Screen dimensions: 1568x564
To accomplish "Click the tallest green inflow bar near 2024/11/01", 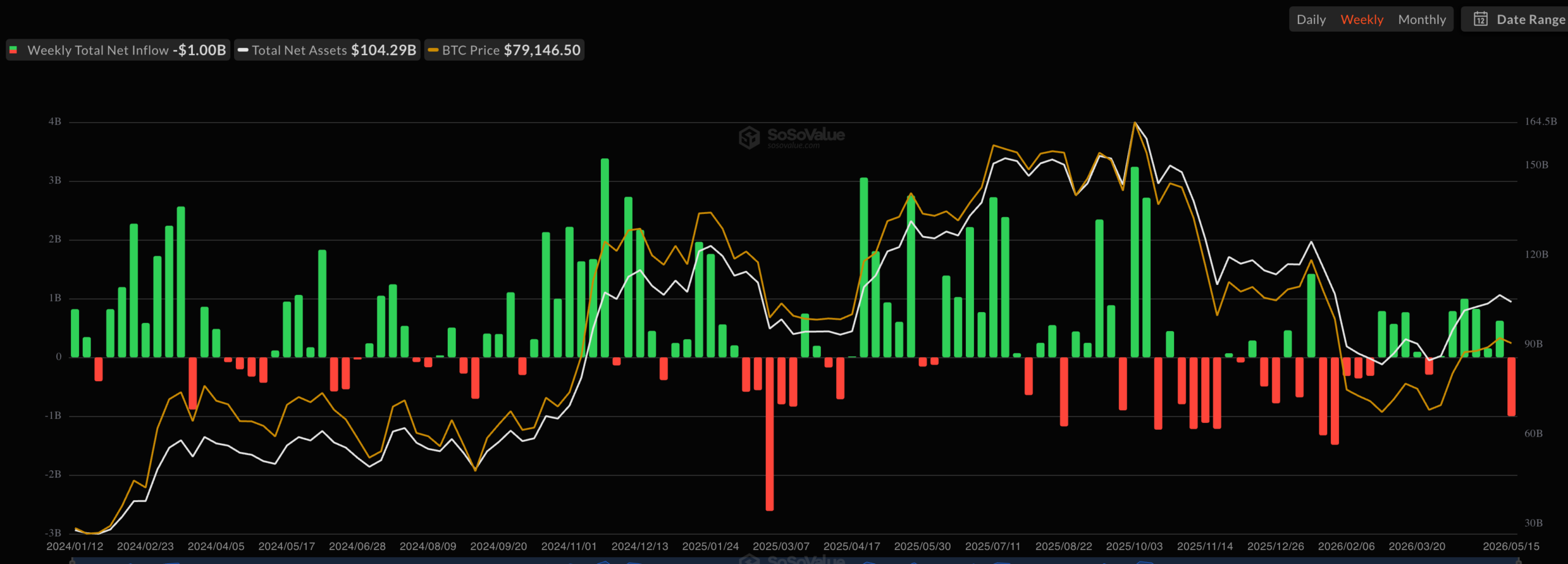I will [x=605, y=257].
